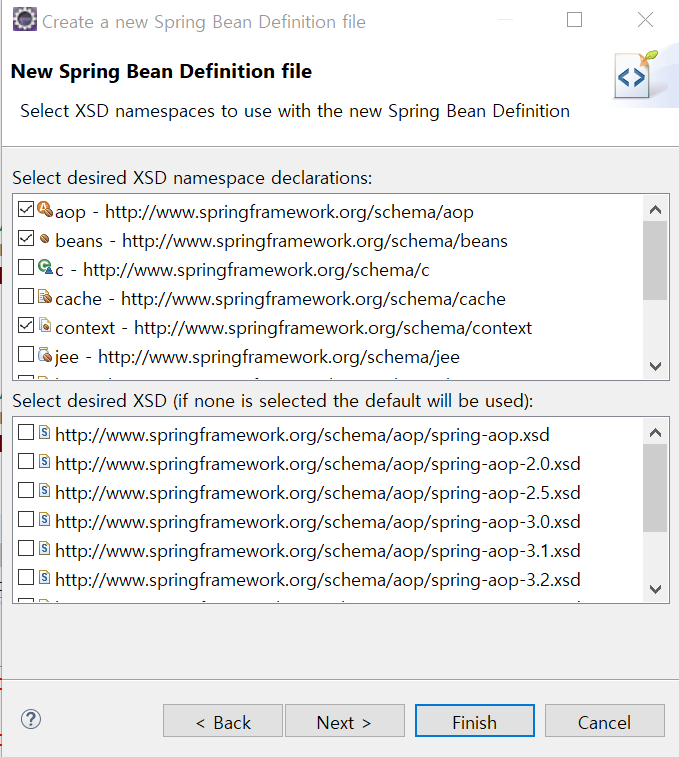Select the spring-aop-2.5.xsd URL text
679x757 pixels.
318,492
